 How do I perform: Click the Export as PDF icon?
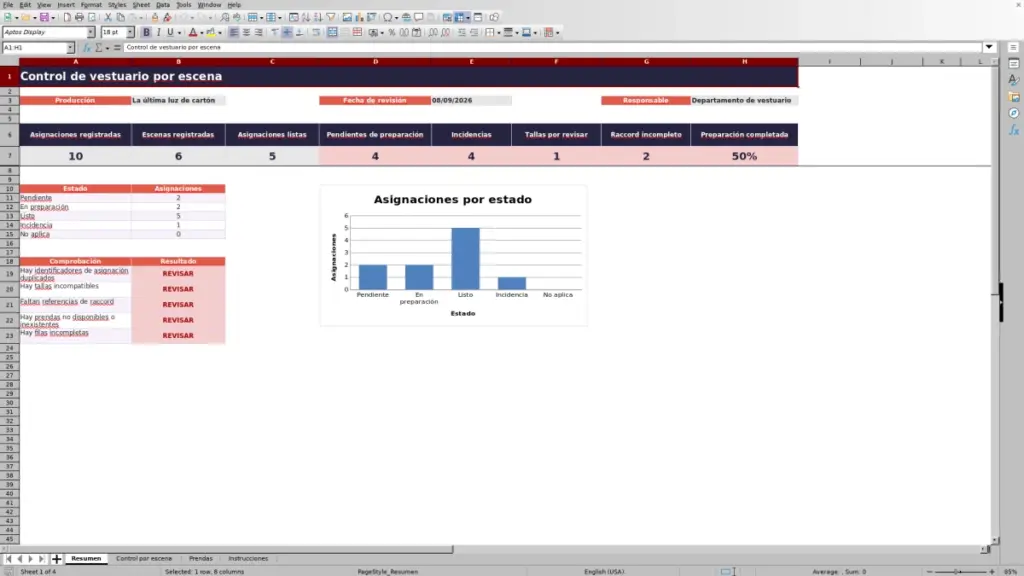(67, 18)
